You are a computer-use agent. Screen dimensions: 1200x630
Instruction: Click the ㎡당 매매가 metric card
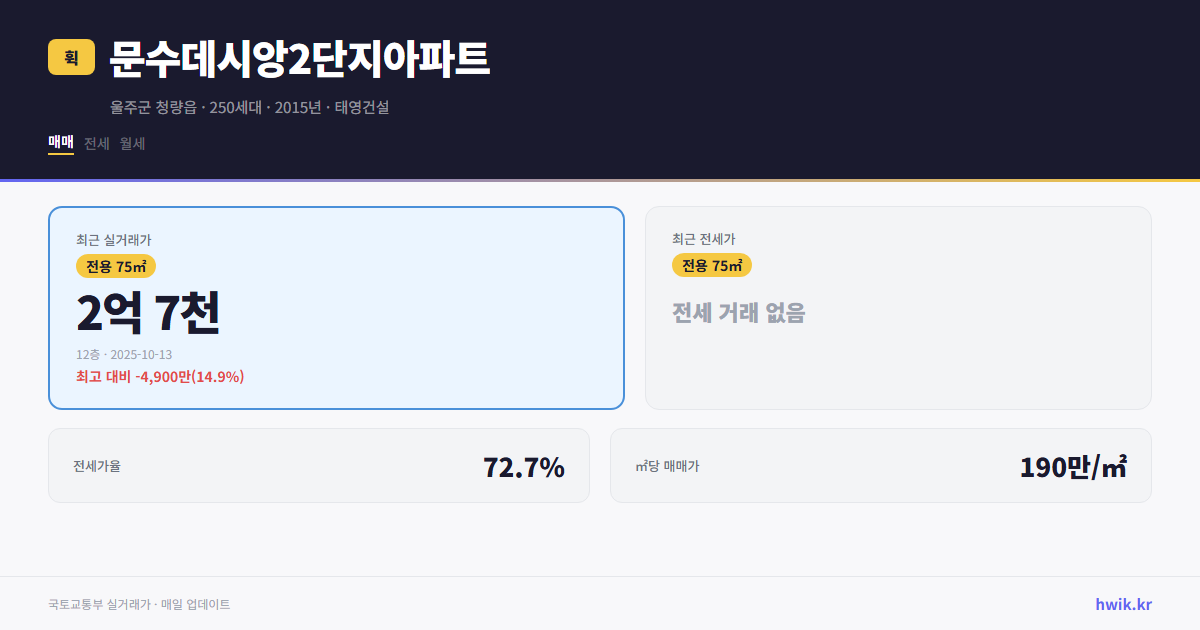click(x=880, y=465)
